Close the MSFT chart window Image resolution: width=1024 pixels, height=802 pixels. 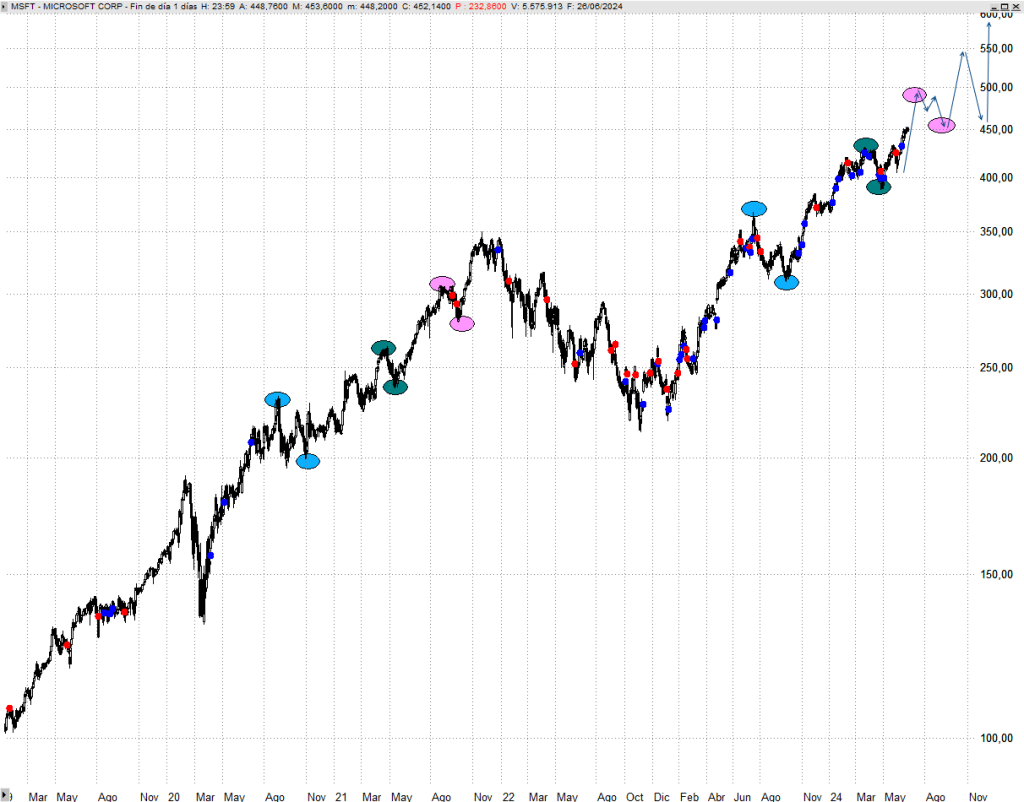click(1015, 6)
